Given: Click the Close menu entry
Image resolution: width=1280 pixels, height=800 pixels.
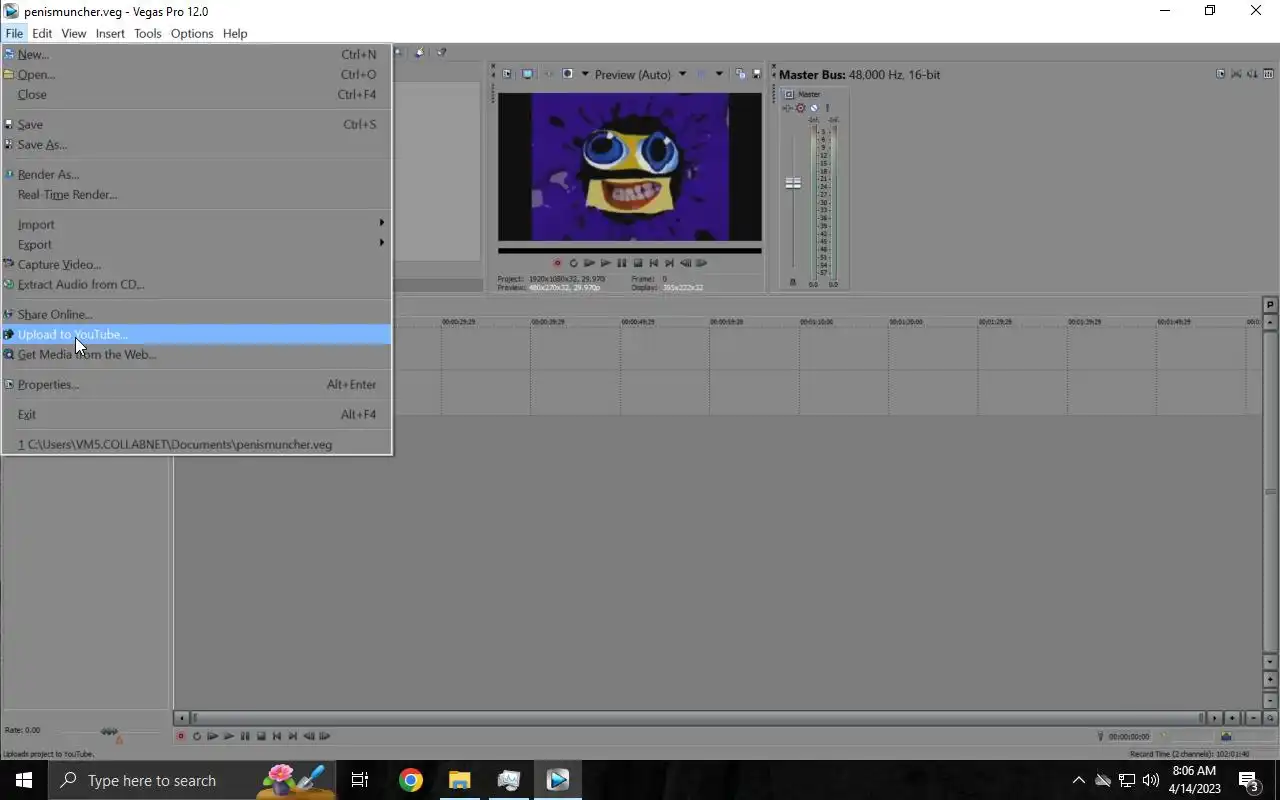Looking at the screenshot, I should [x=196, y=94].
